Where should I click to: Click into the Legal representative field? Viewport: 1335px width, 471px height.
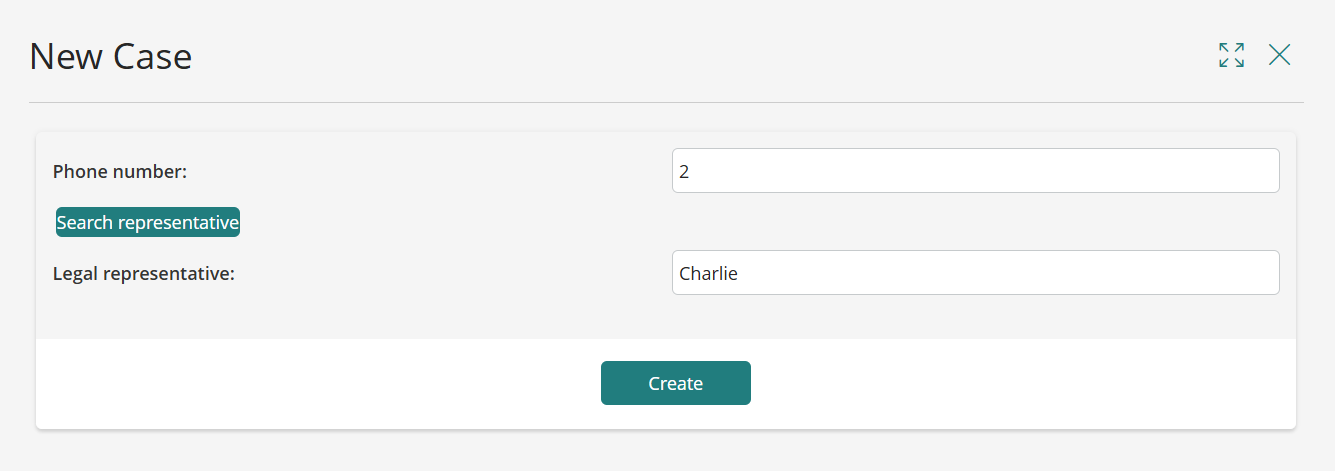(x=975, y=273)
